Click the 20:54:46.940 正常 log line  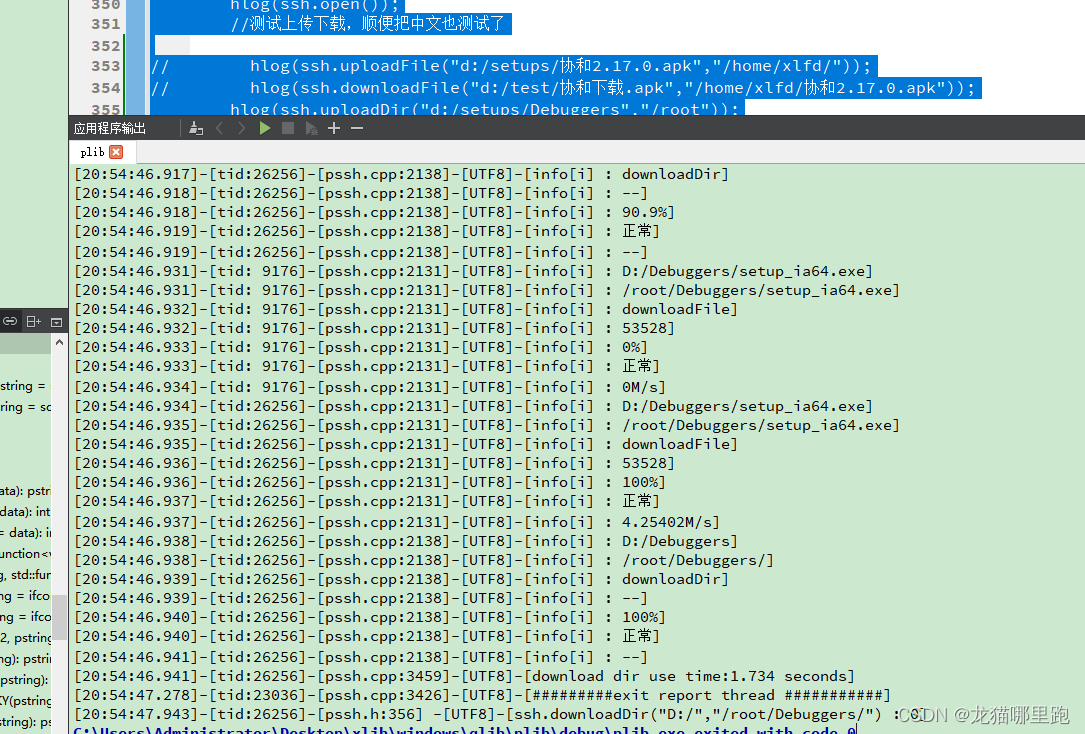coord(367,636)
